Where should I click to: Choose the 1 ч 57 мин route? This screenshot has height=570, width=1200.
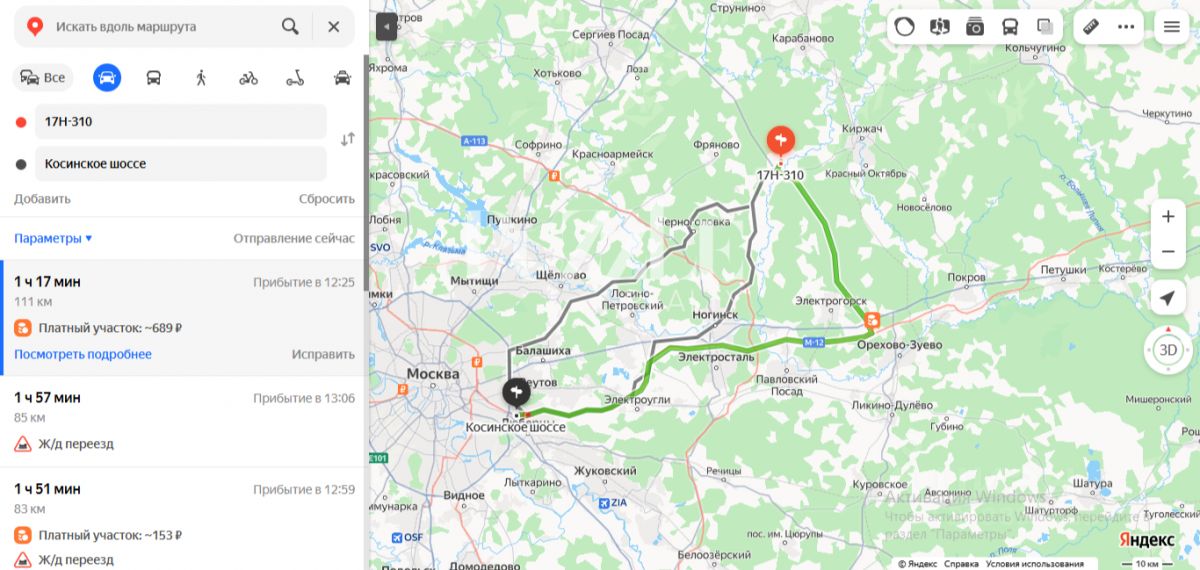click(x=184, y=421)
